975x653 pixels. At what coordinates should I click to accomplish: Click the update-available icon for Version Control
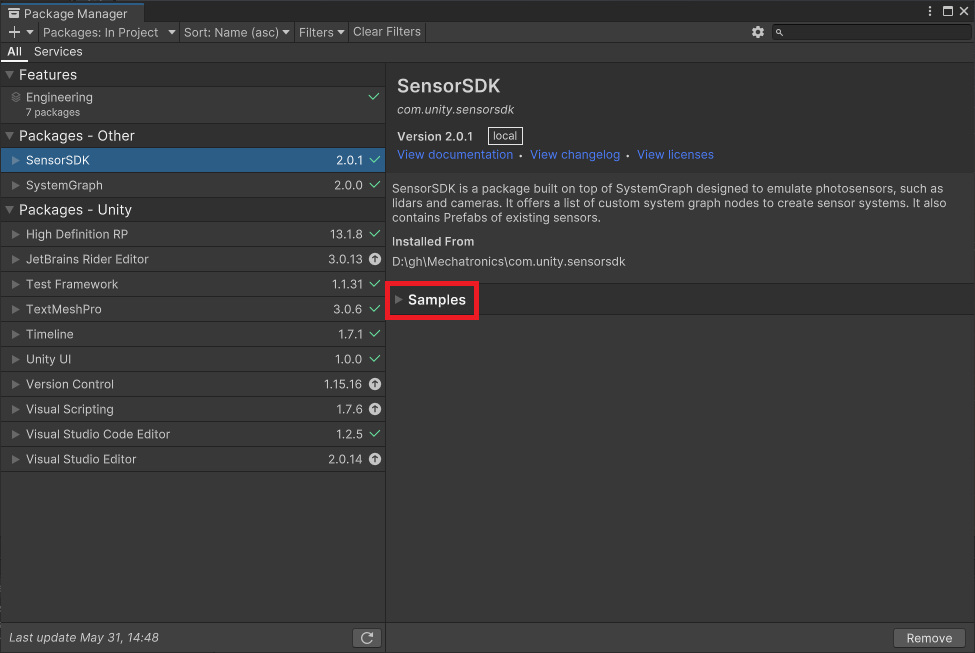[375, 384]
